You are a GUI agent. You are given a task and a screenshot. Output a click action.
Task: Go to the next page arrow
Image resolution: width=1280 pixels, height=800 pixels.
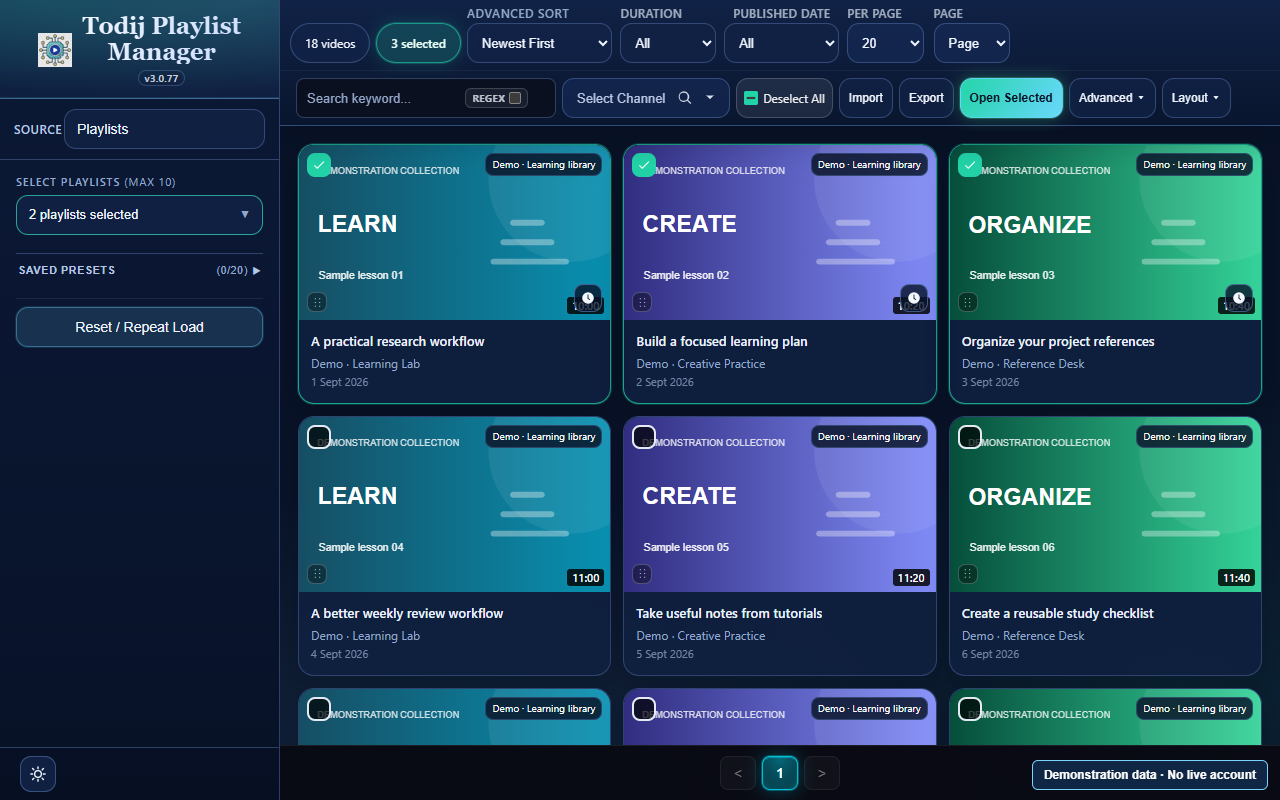click(822, 773)
